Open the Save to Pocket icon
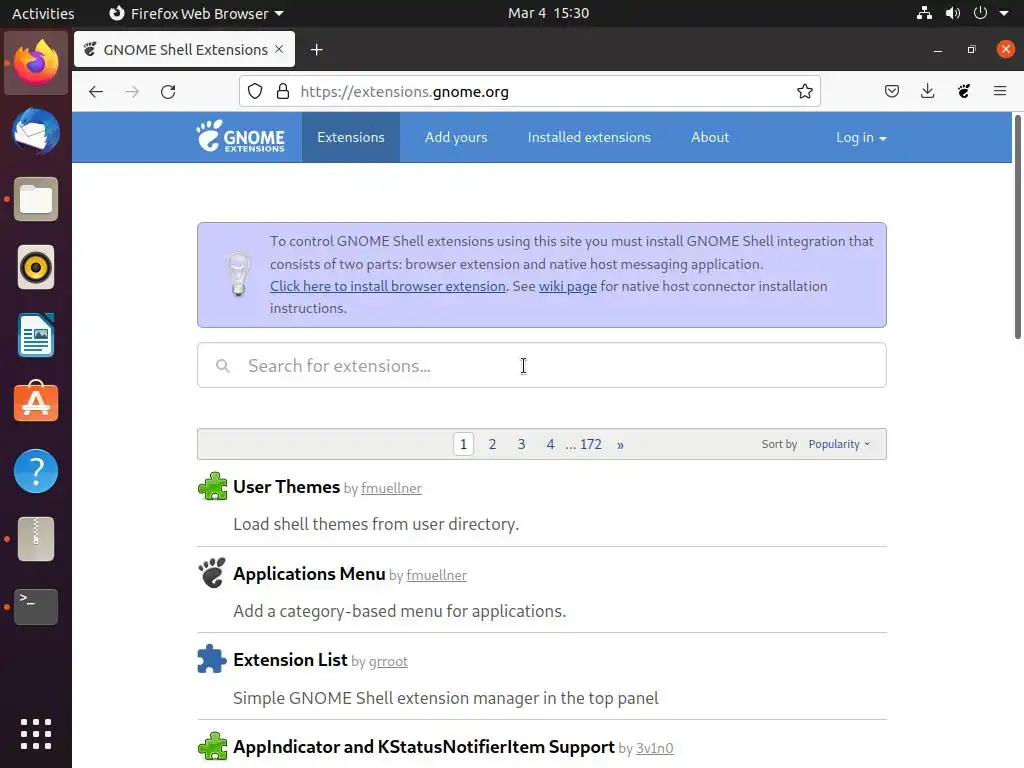1024x768 pixels. 891,91
